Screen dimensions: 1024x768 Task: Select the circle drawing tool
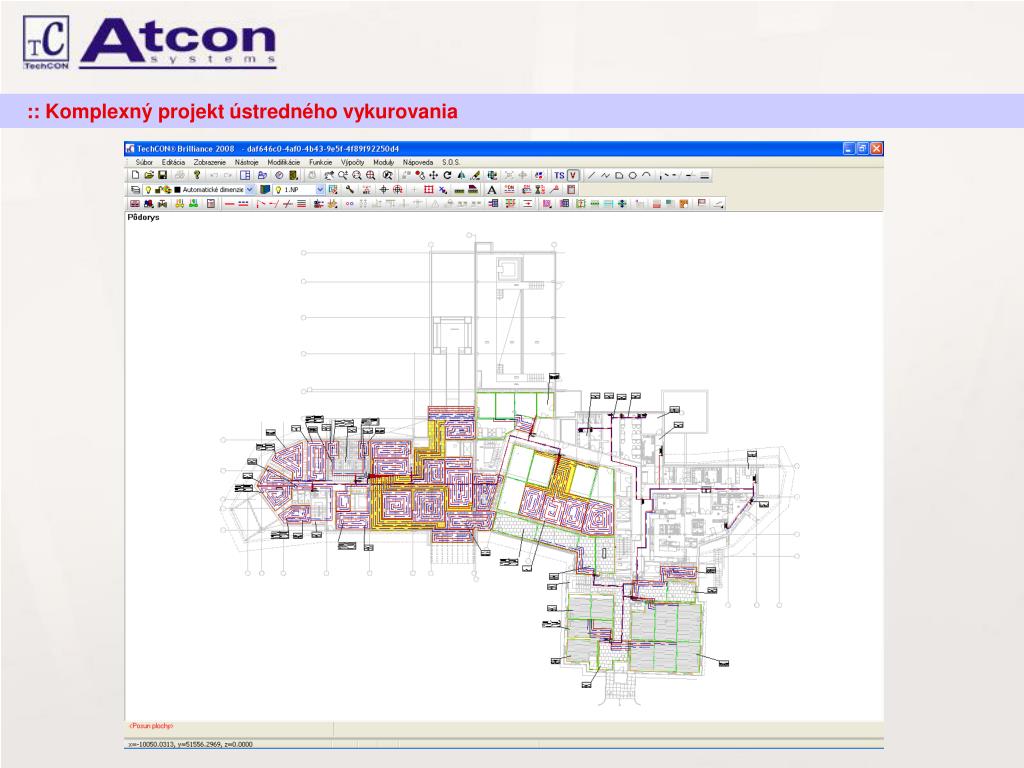pyautogui.click(x=632, y=175)
